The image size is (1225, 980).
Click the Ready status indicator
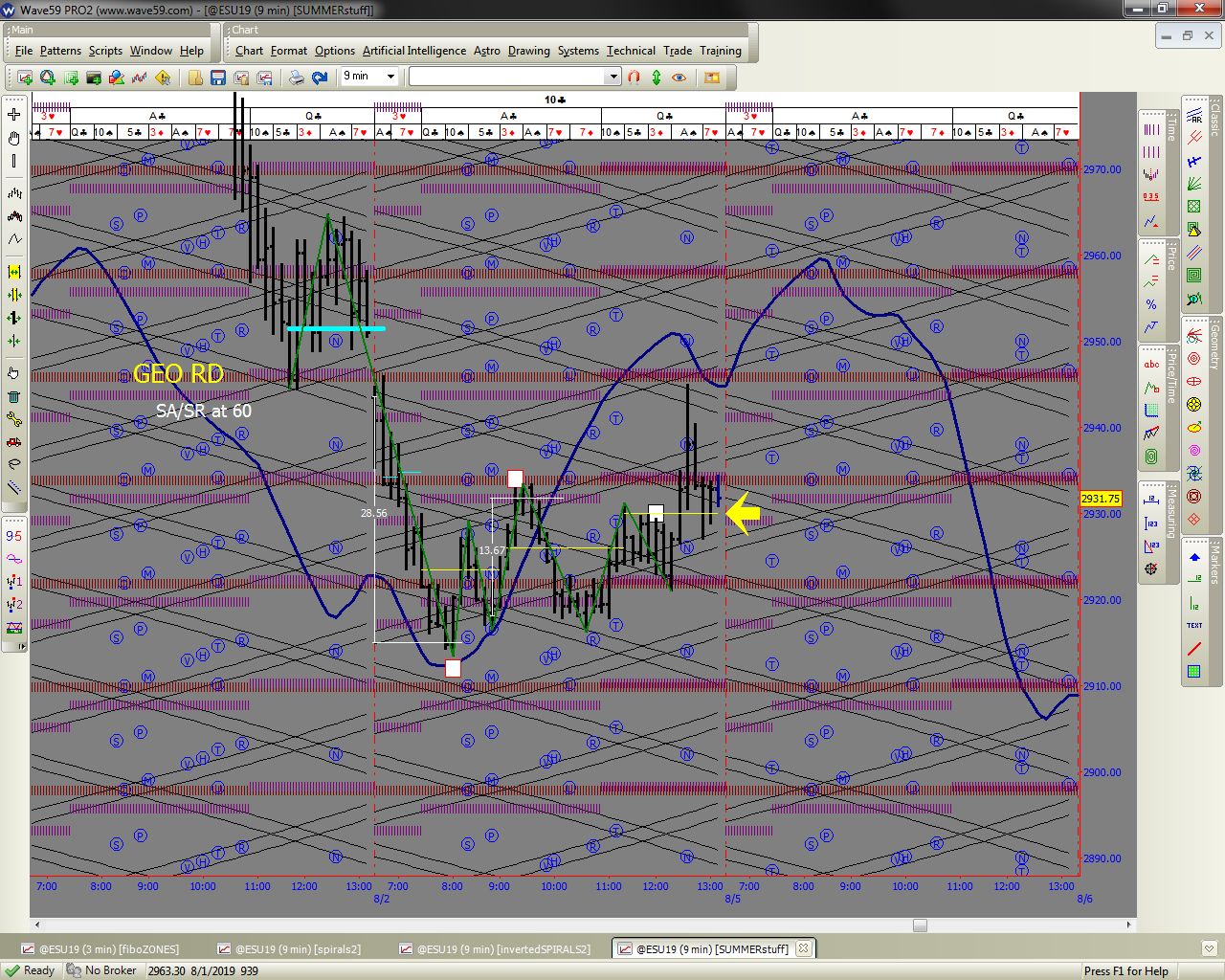29,970
